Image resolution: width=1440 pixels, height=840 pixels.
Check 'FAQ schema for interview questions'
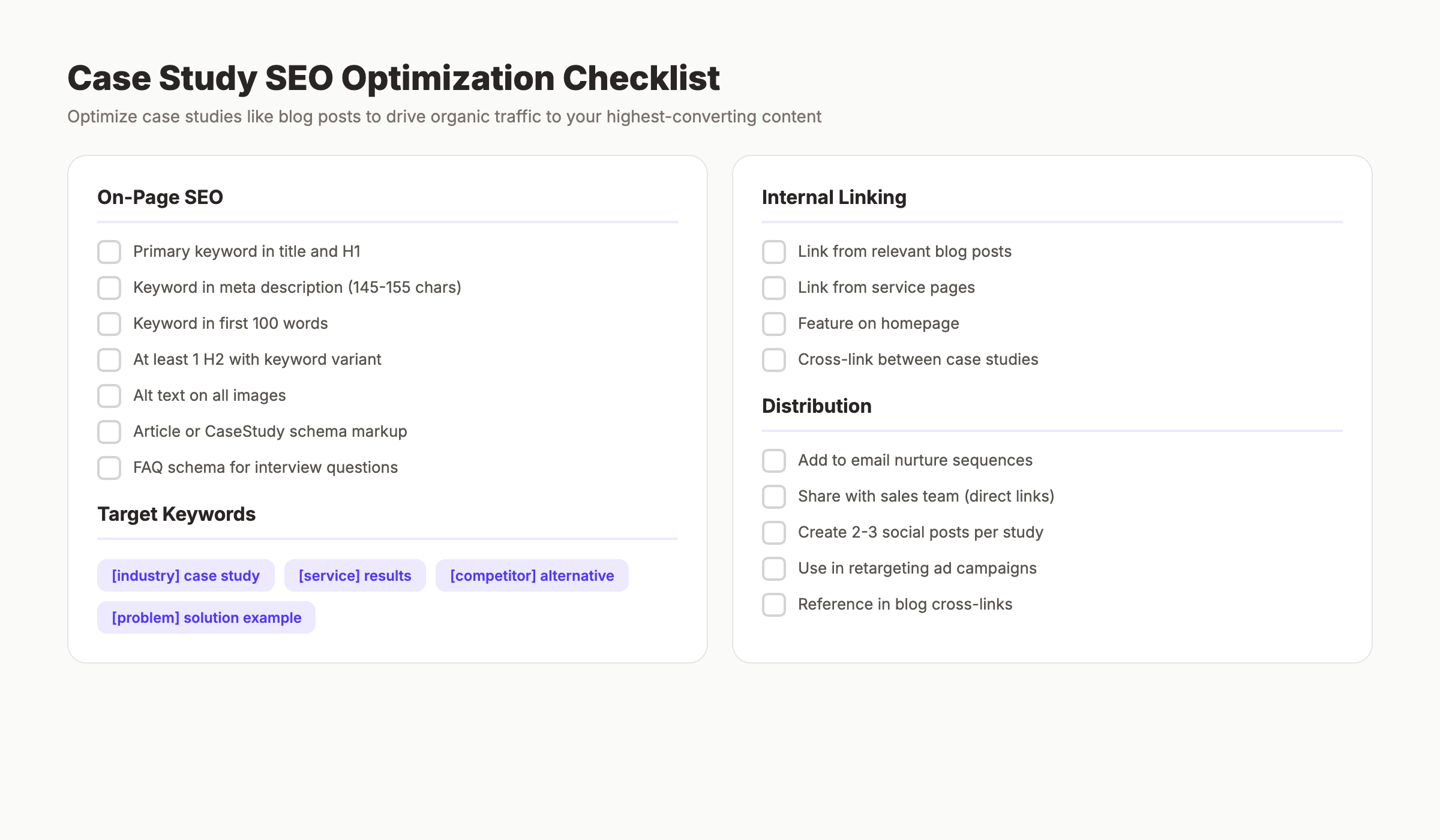click(x=109, y=468)
